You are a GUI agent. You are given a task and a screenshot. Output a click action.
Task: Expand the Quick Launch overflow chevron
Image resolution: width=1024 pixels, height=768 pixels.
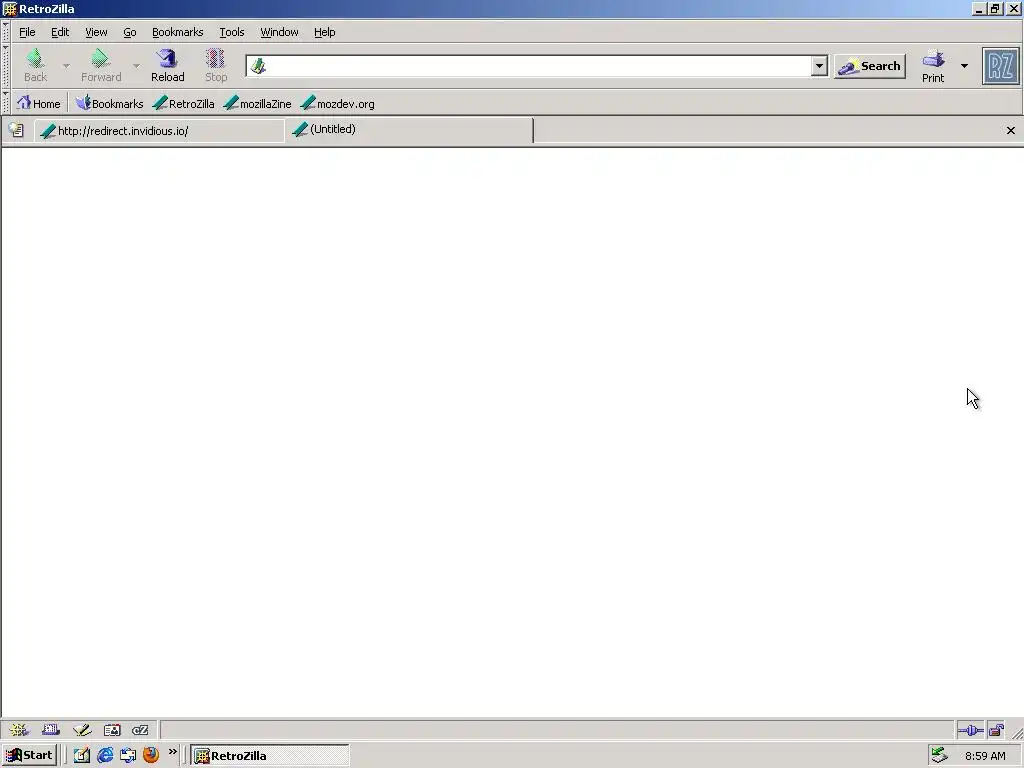[172, 752]
